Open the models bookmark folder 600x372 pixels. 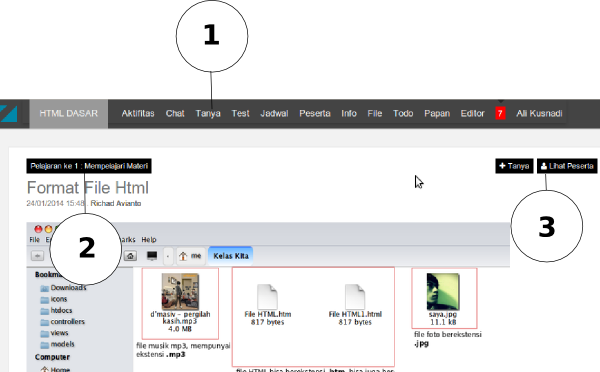pos(57,344)
